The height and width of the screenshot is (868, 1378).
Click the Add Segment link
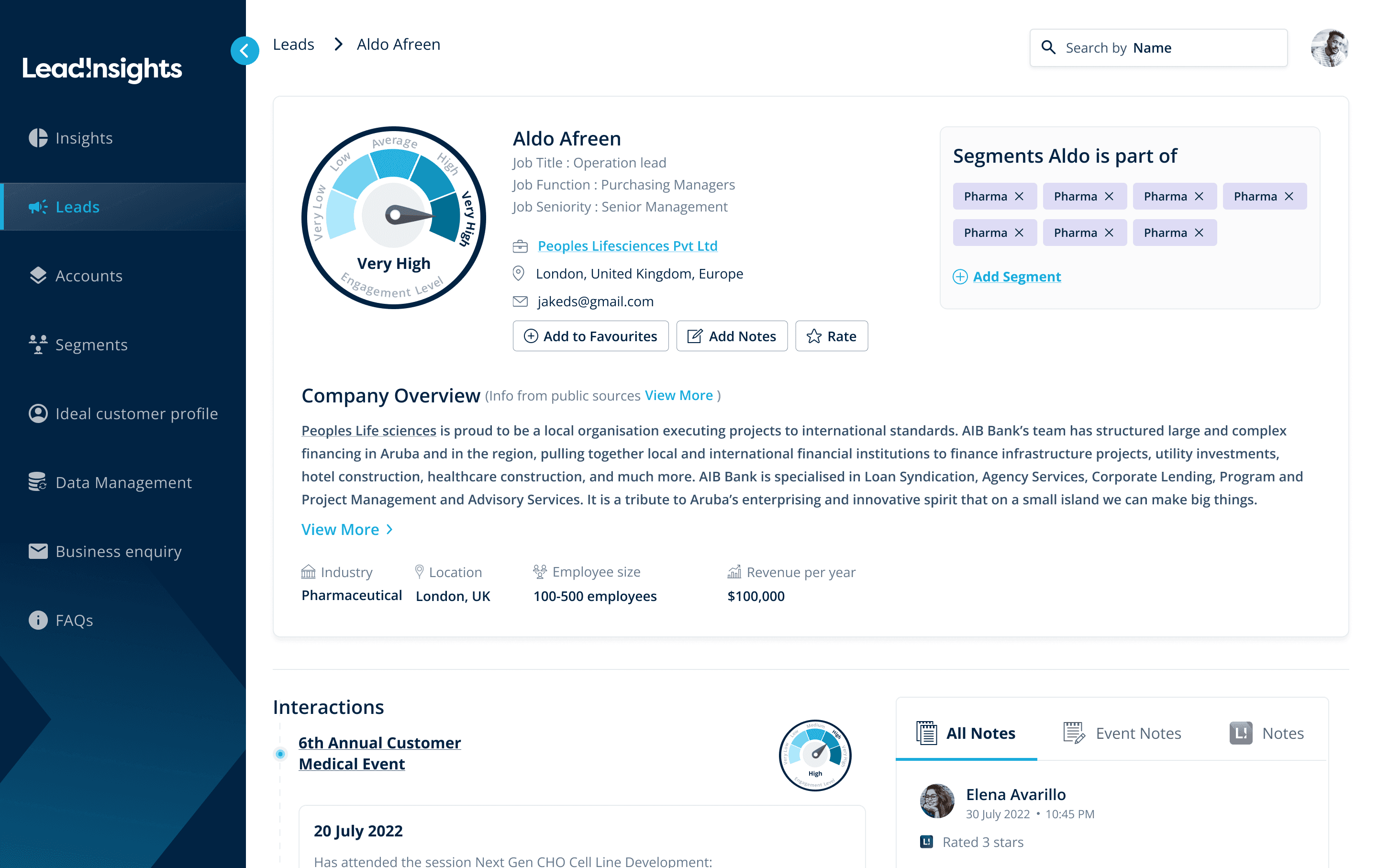point(1007,277)
